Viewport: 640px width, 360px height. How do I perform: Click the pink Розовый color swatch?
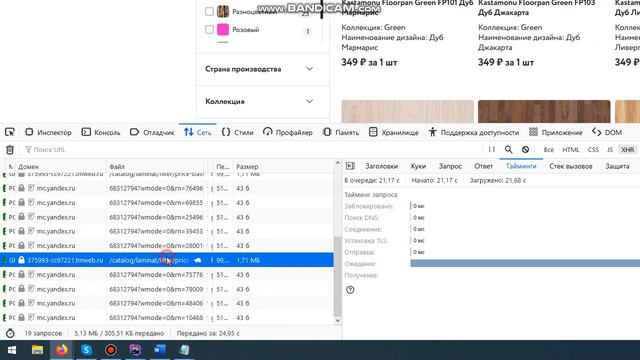coord(223,29)
